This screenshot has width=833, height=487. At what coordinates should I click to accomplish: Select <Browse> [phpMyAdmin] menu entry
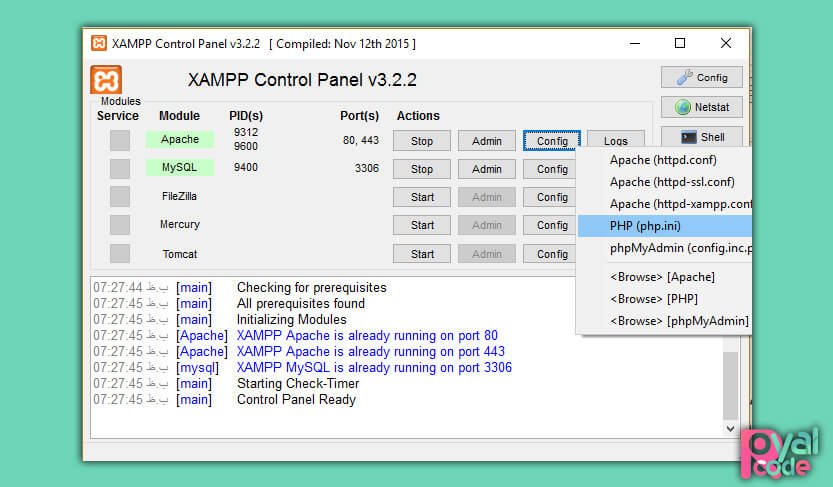(664, 321)
